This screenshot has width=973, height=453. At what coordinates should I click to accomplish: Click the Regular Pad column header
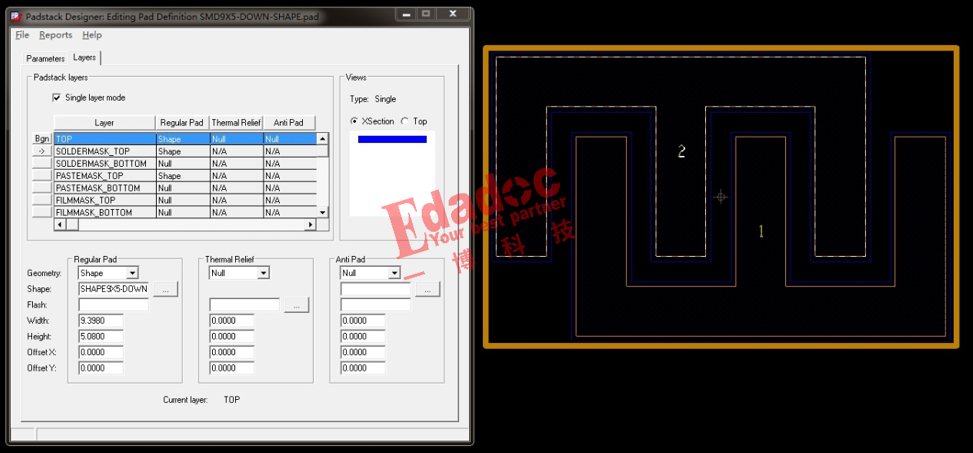point(181,123)
